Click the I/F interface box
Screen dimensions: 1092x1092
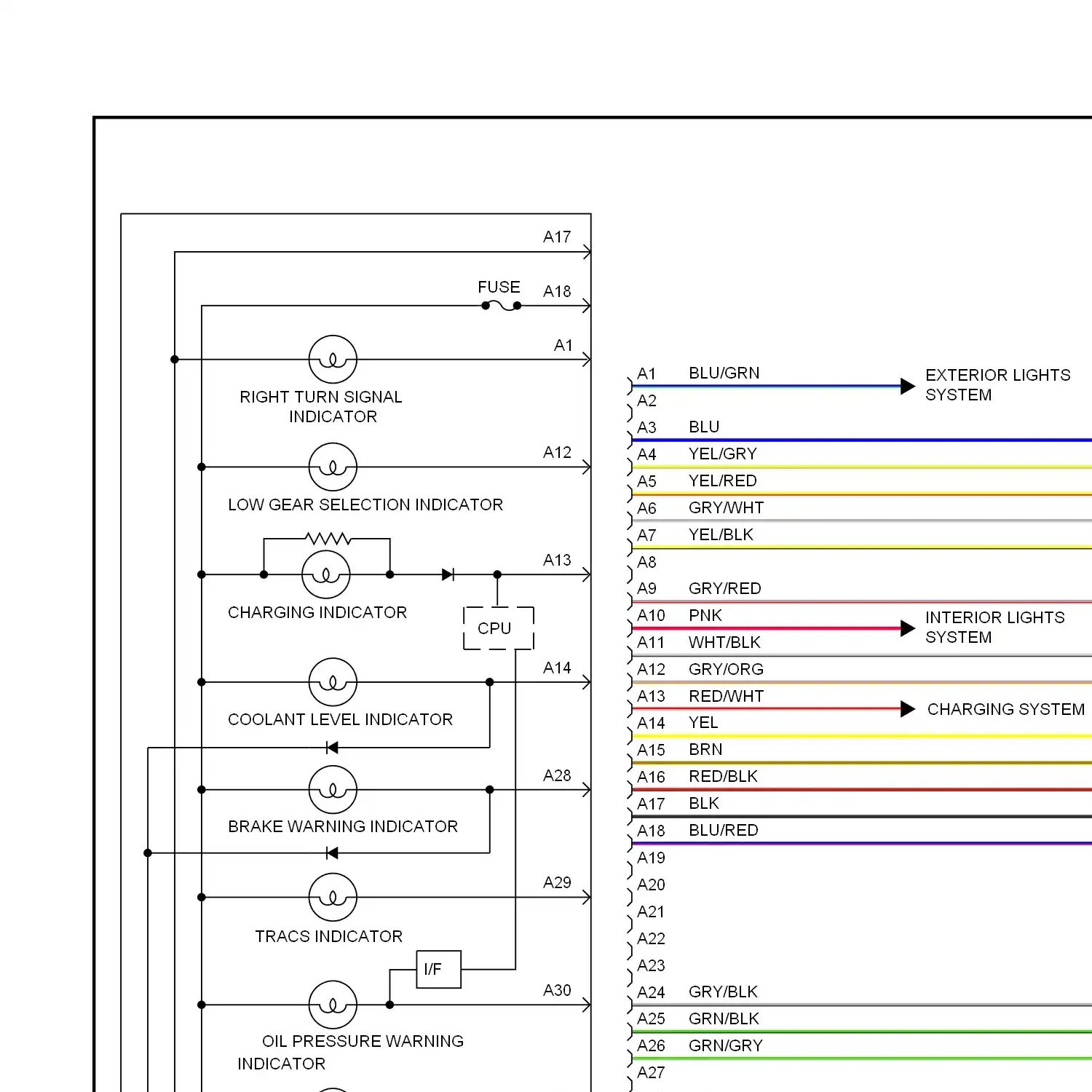[439, 970]
